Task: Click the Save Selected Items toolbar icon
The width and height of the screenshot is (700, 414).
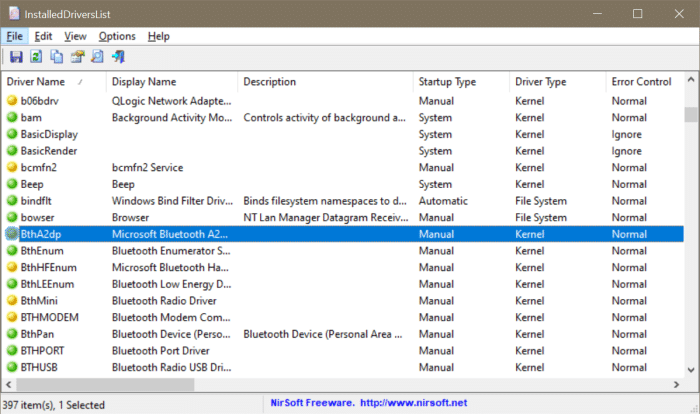Action: click(x=16, y=57)
